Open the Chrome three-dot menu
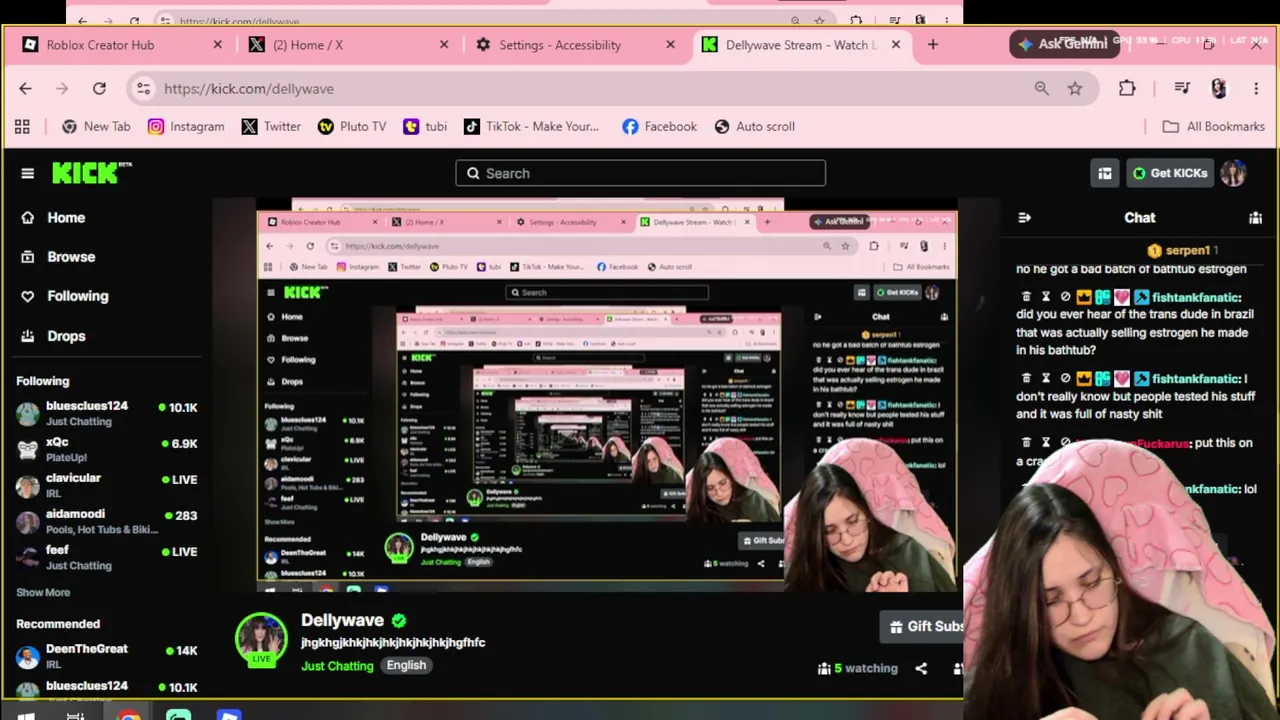 pyautogui.click(x=1256, y=89)
